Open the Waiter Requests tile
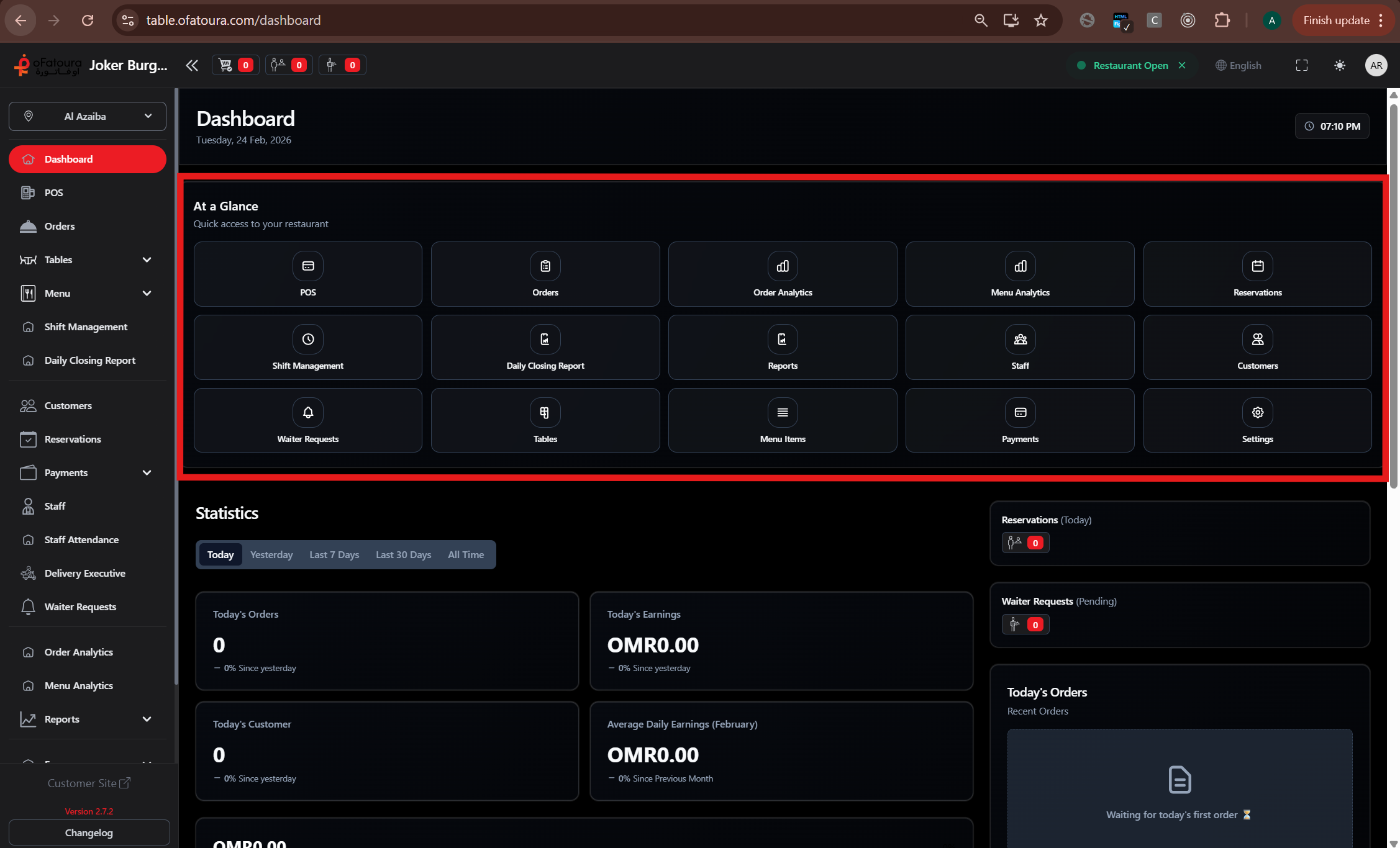The height and width of the screenshot is (848, 1400). click(x=307, y=420)
